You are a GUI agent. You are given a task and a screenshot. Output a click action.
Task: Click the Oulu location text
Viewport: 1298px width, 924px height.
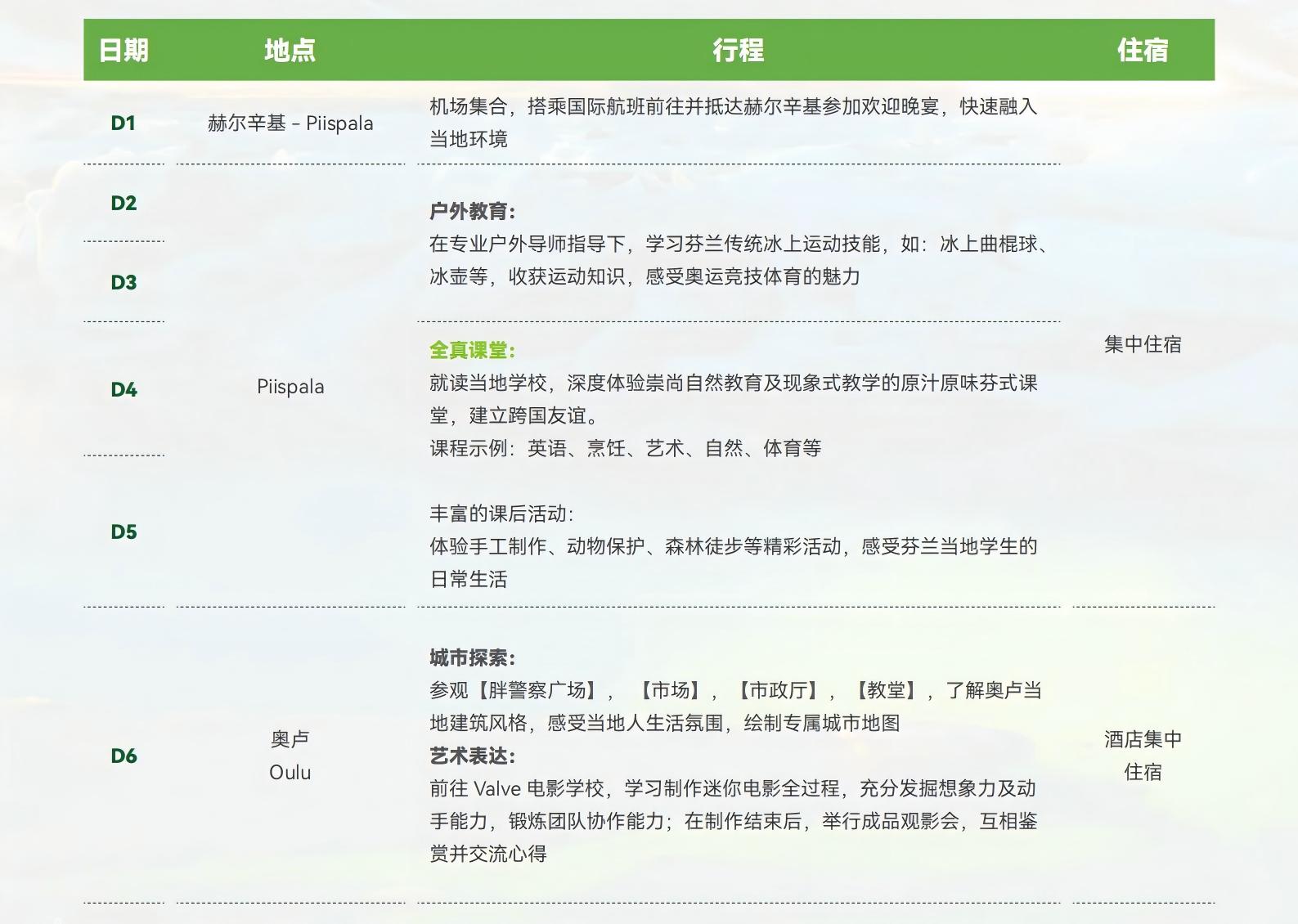click(x=290, y=773)
